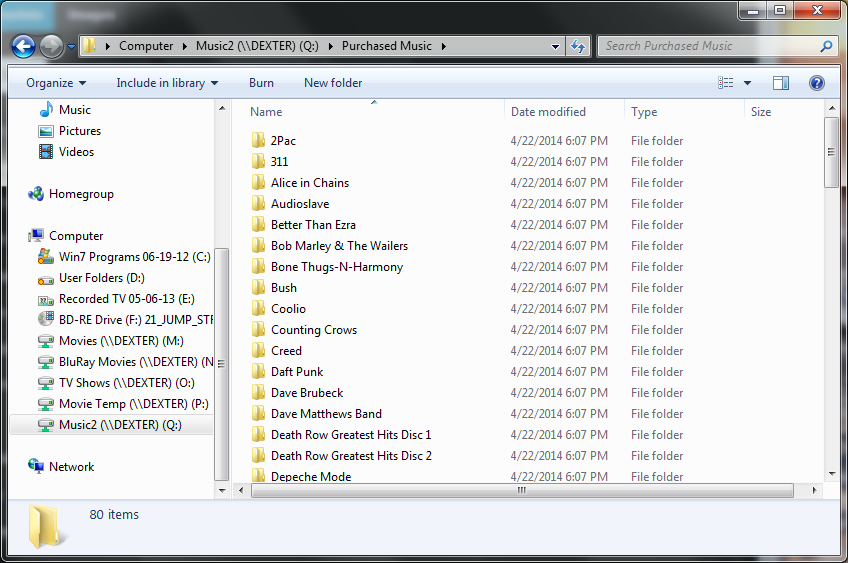The height and width of the screenshot is (563, 848).
Task: Select the Dave Matthews Band folder icon
Action: point(258,414)
